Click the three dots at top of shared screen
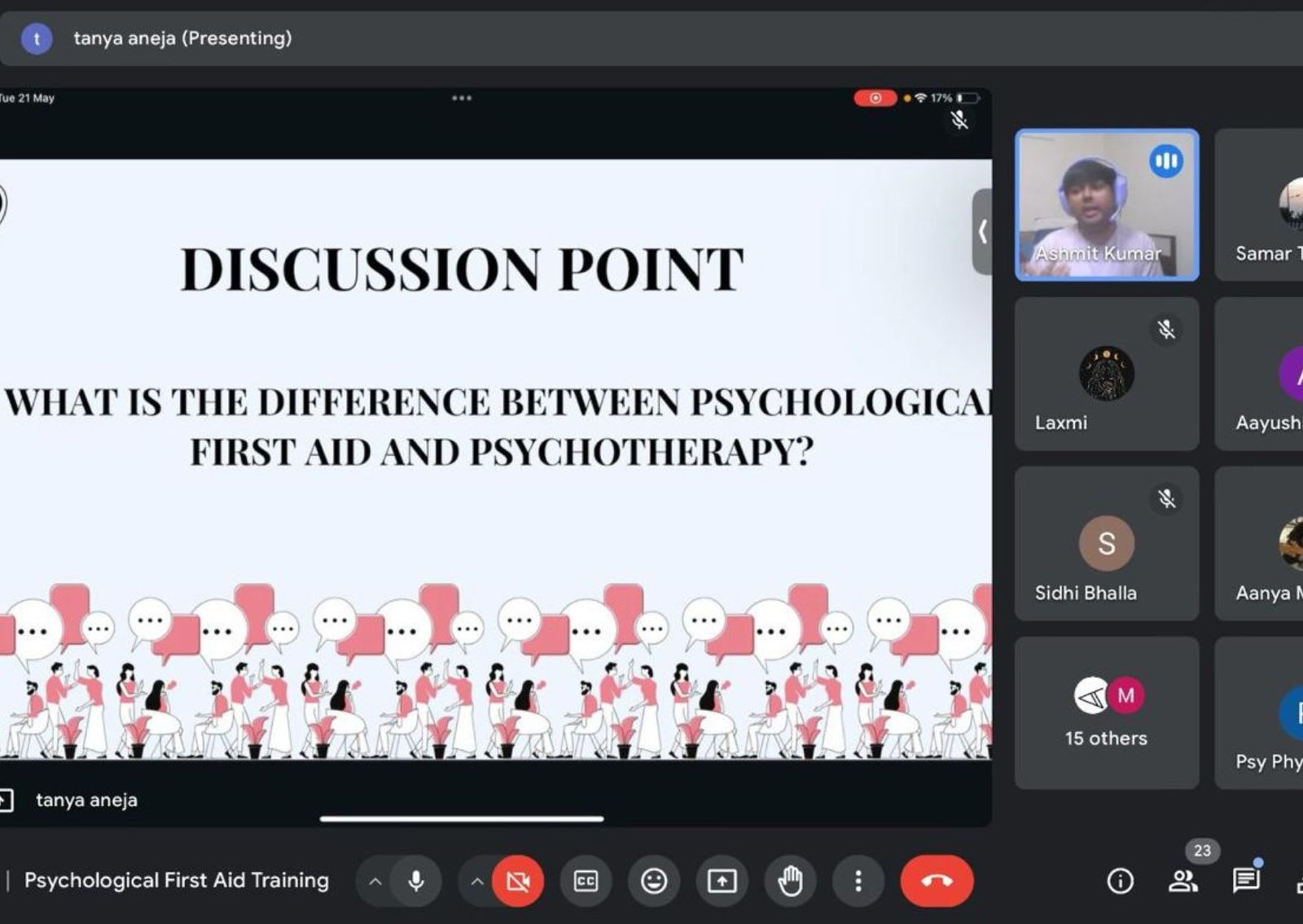Viewport: 1303px width, 924px height. (462, 99)
